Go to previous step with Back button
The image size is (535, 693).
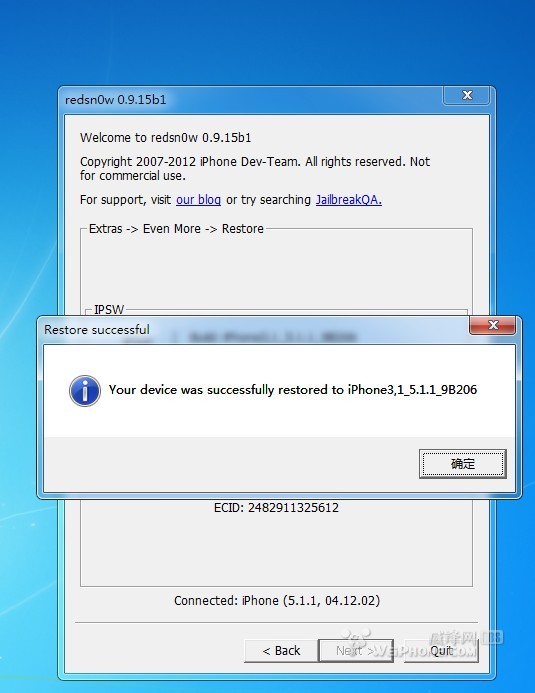(x=281, y=651)
